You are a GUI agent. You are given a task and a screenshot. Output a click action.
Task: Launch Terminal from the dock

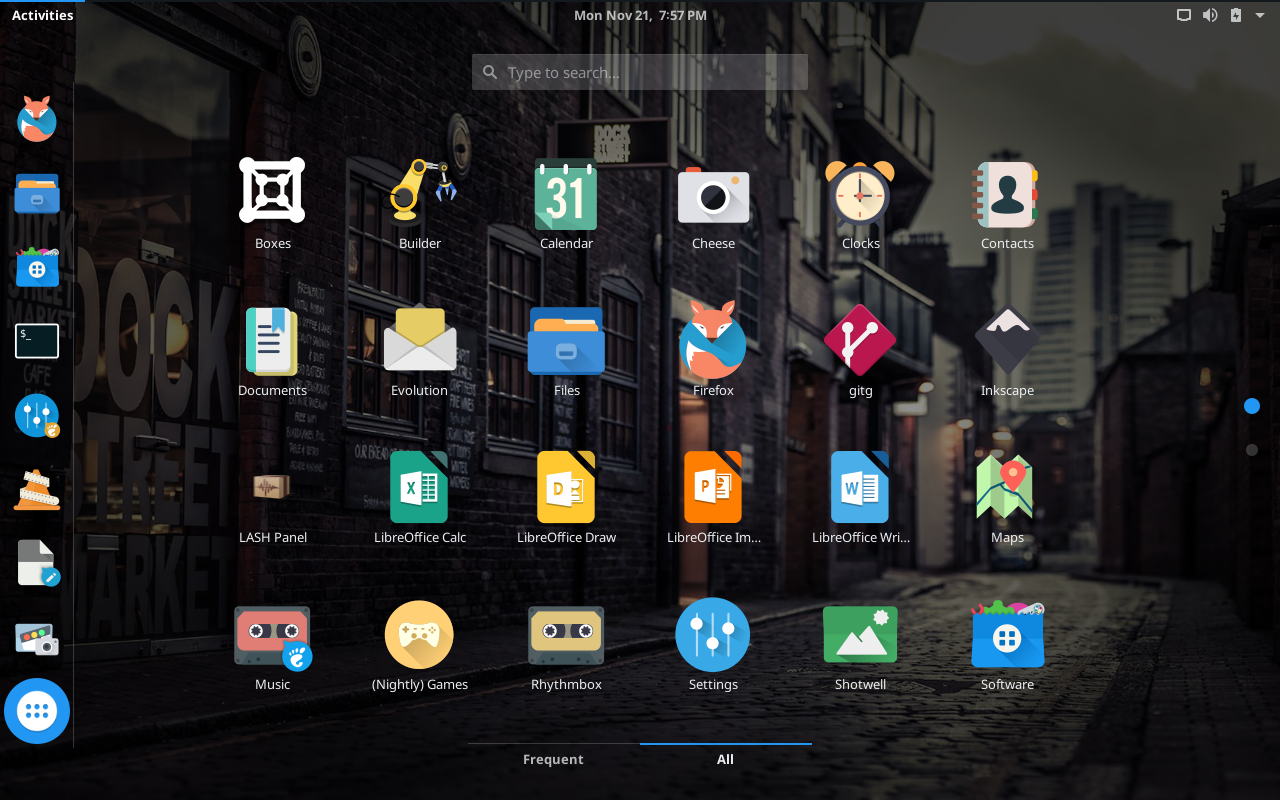click(37, 341)
